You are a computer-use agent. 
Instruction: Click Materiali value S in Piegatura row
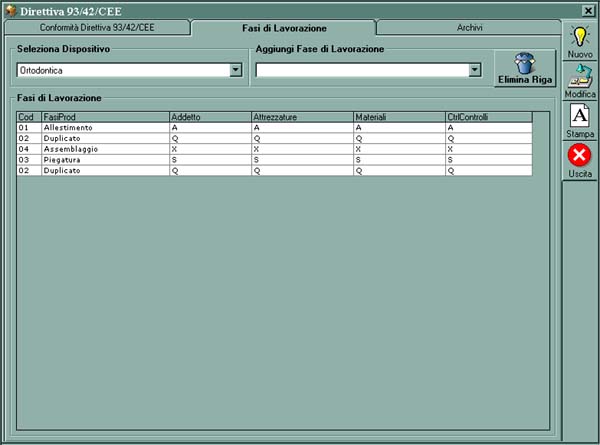(399, 160)
